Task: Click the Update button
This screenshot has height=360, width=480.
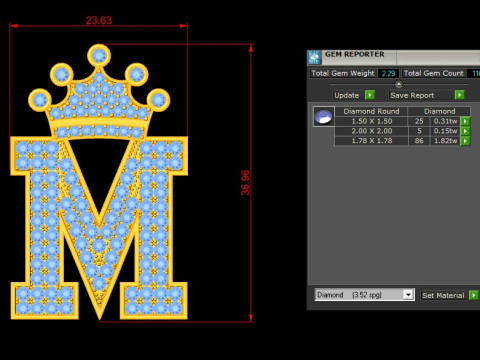Action: tap(347, 95)
